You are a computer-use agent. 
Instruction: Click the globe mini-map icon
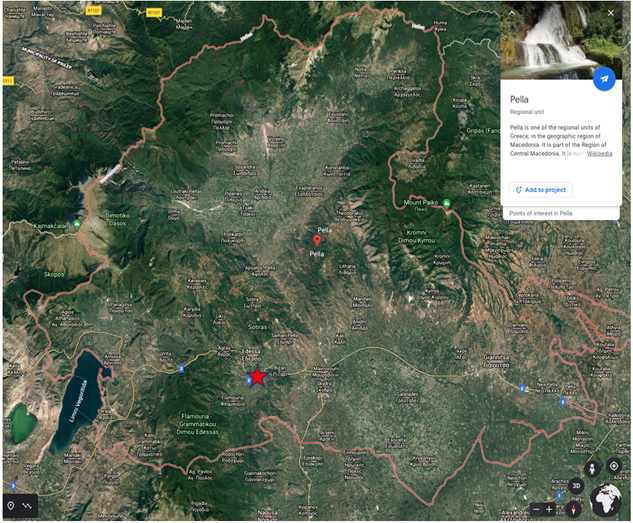coord(606,502)
